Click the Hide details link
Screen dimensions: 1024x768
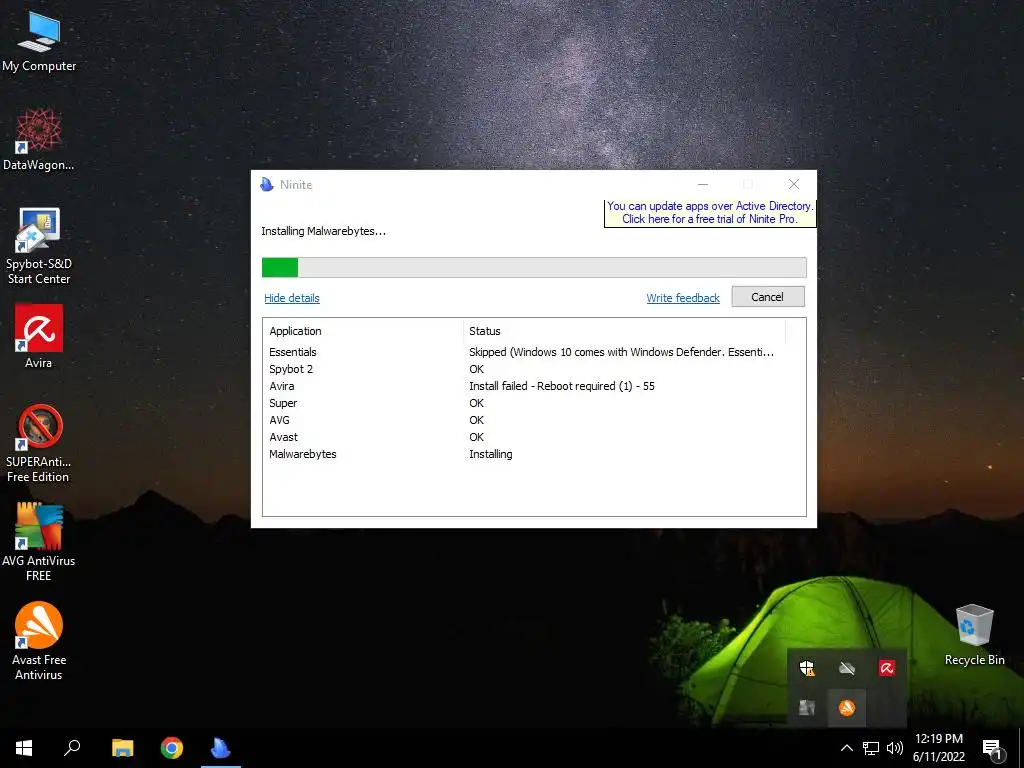point(292,298)
